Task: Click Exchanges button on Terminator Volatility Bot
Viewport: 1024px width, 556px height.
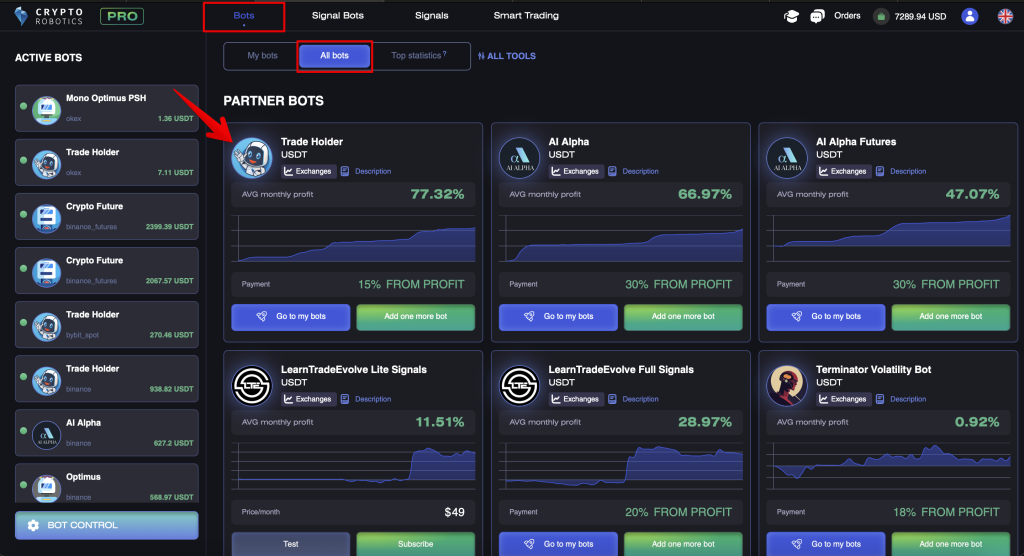Action: (x=843, y=399)
